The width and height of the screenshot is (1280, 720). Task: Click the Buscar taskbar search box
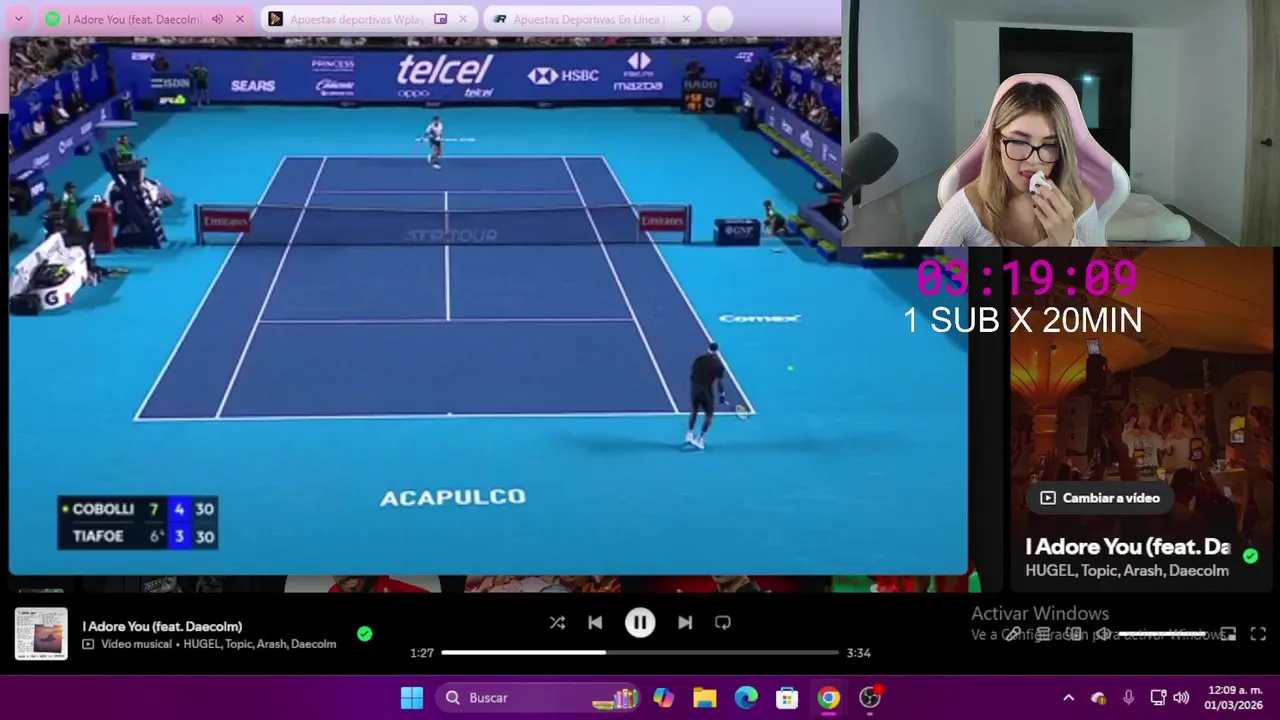538,698
